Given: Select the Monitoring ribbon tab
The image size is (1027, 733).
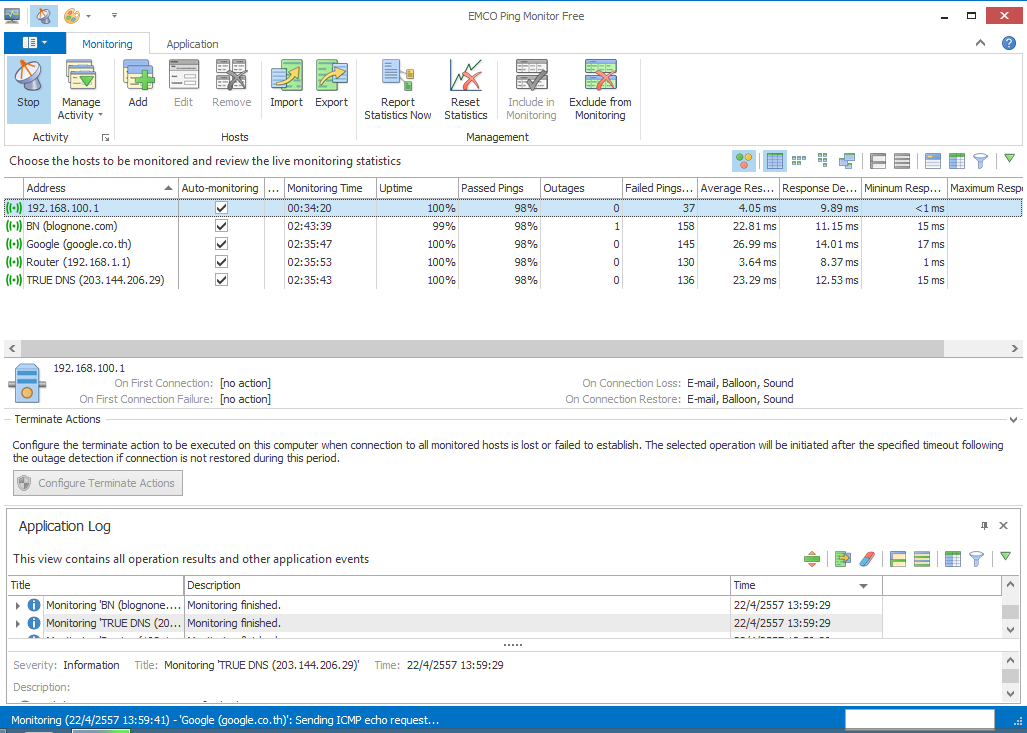Looking at the screenshot, I should coord(107,44).
